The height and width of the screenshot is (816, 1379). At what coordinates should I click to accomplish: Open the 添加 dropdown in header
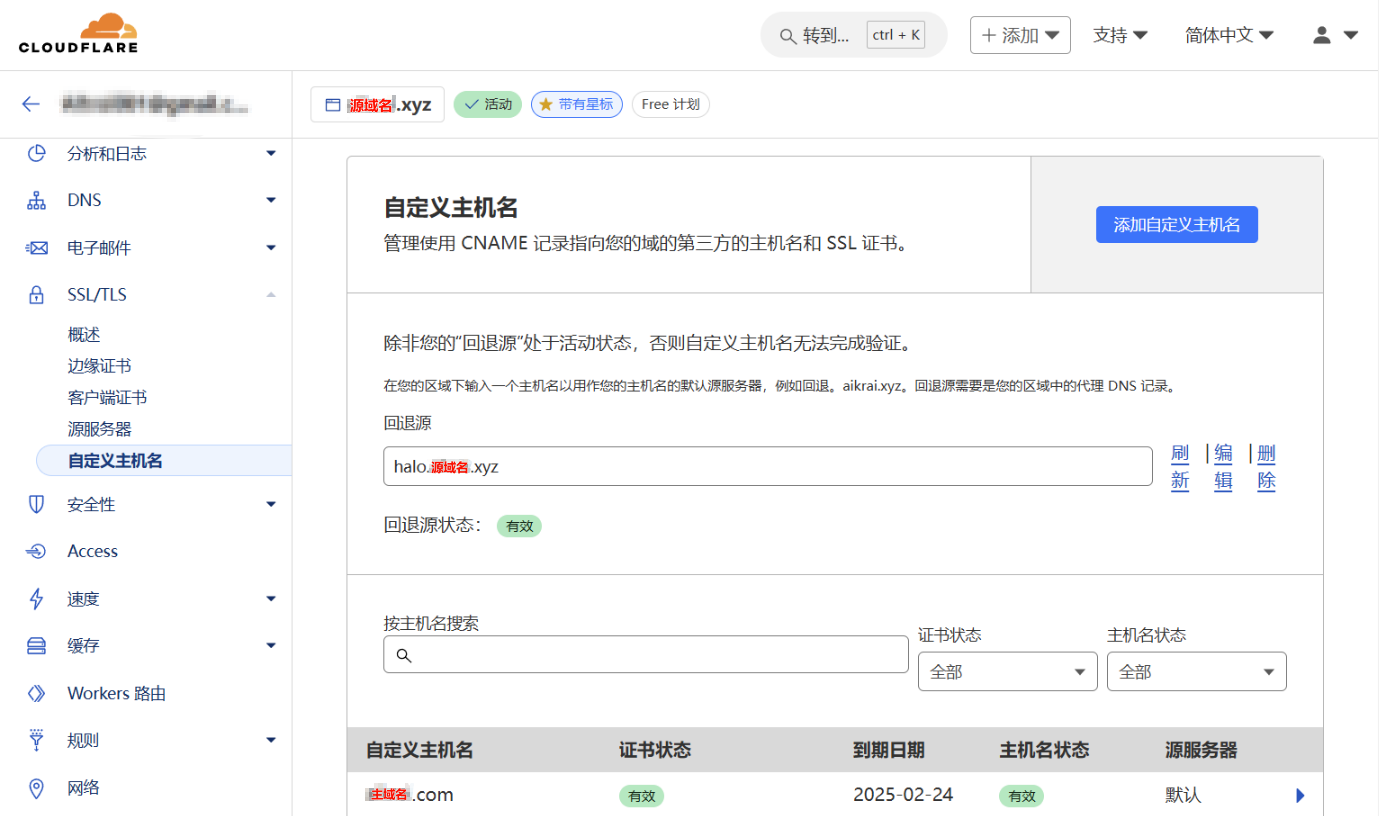tap(1020, 35)
